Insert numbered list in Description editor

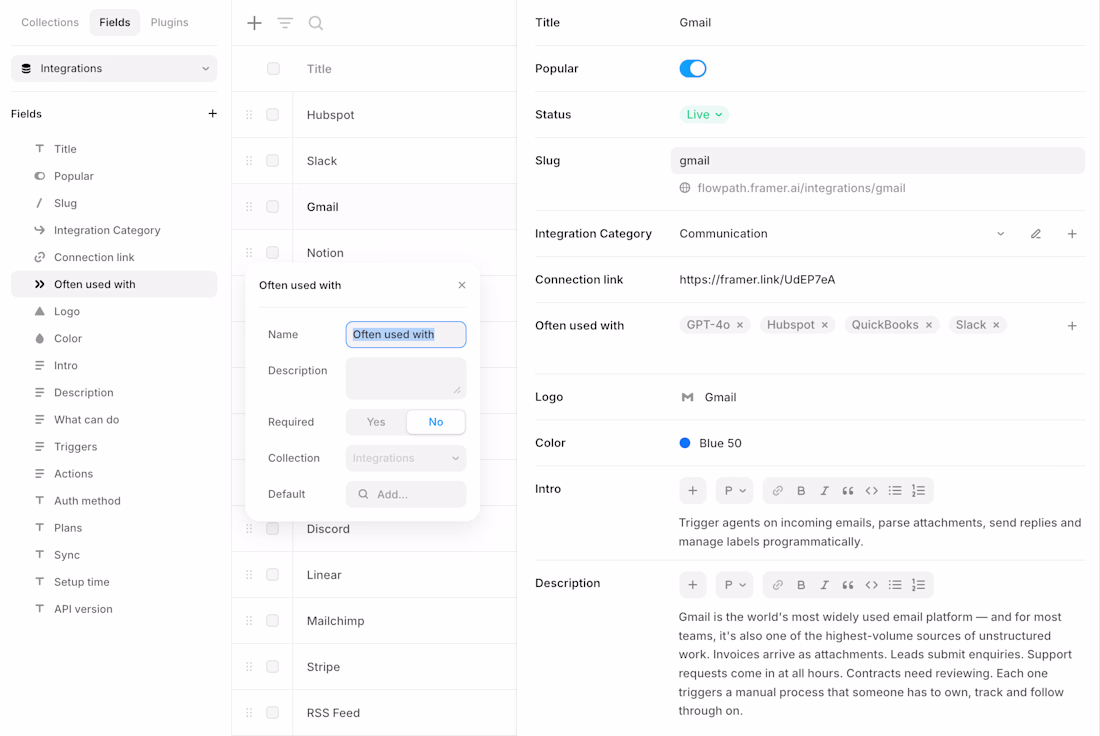point(918,584)
